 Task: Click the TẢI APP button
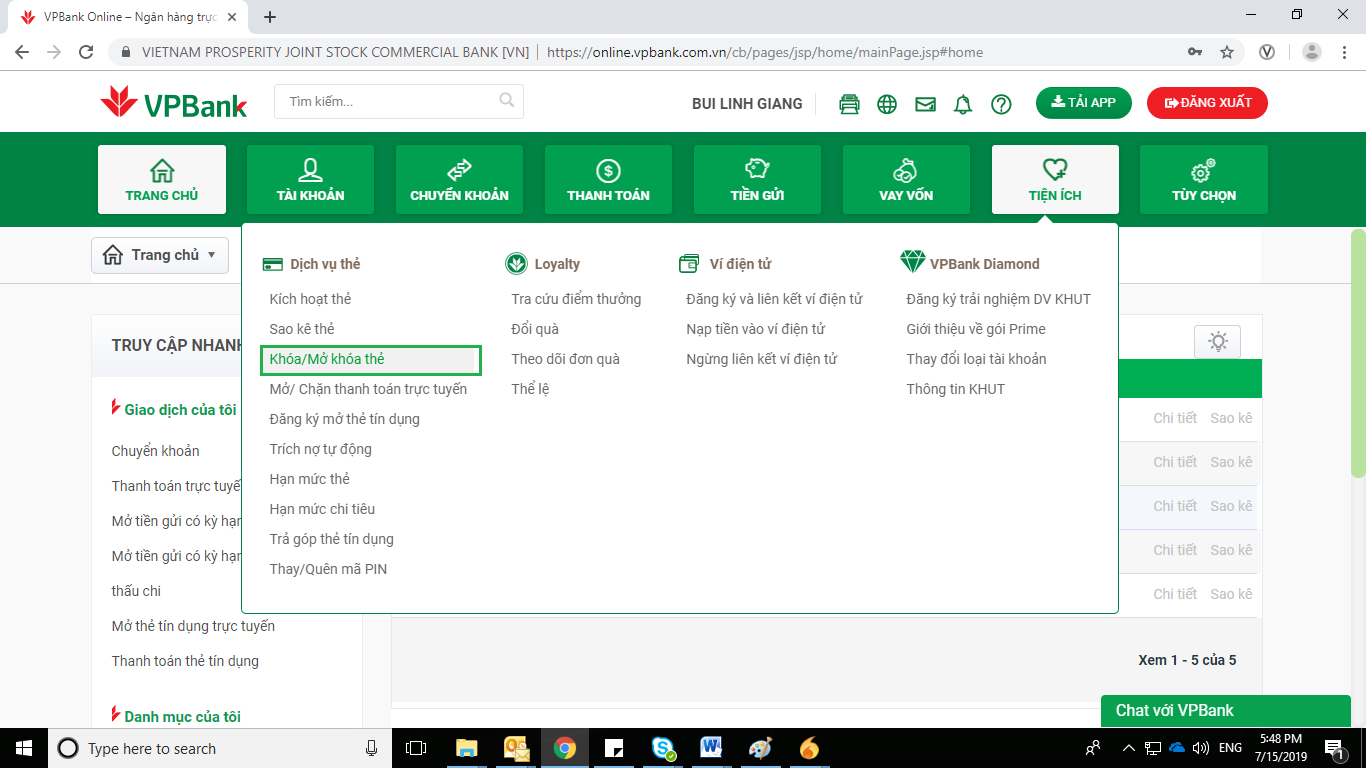[x=1084, y=103]
